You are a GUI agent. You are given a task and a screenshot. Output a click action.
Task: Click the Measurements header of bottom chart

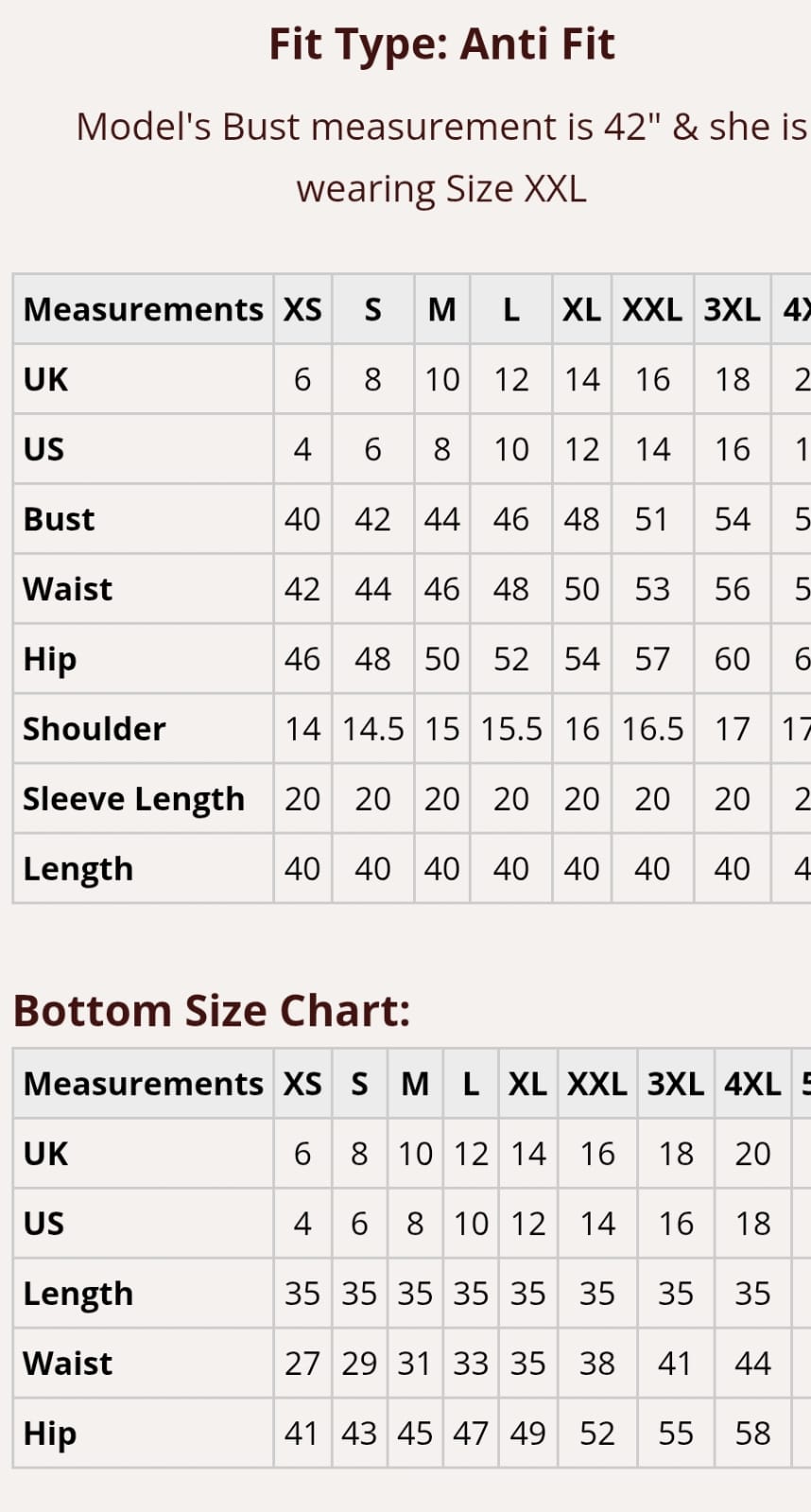143,1084
